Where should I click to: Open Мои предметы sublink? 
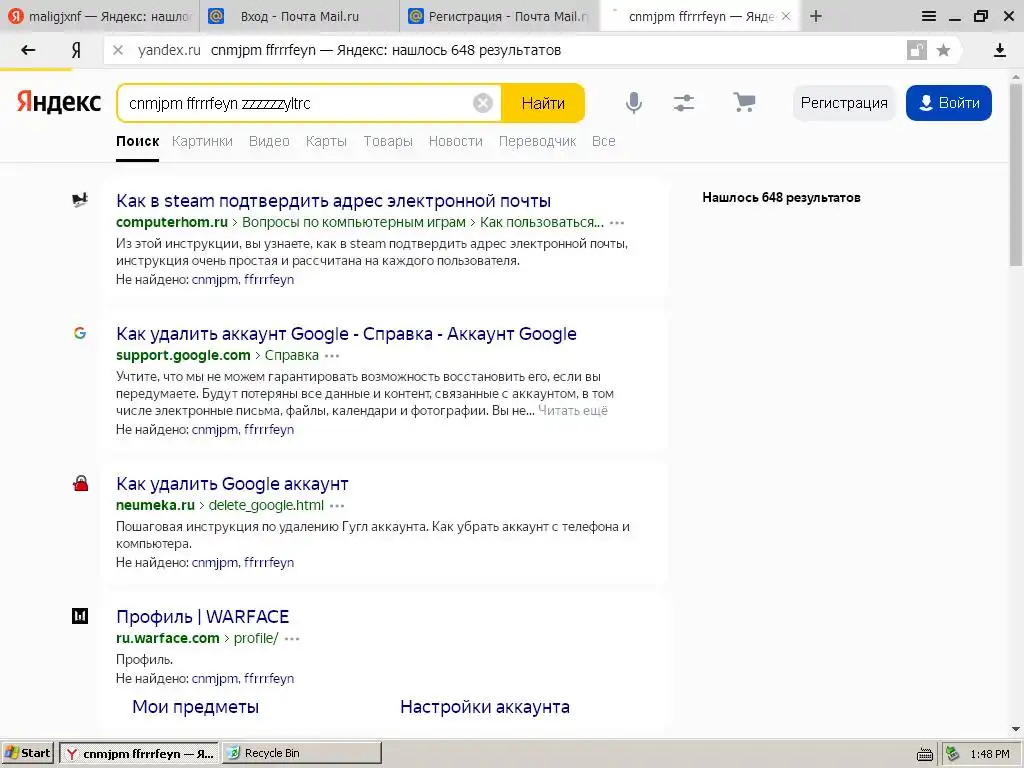click(x=195, y=707)
